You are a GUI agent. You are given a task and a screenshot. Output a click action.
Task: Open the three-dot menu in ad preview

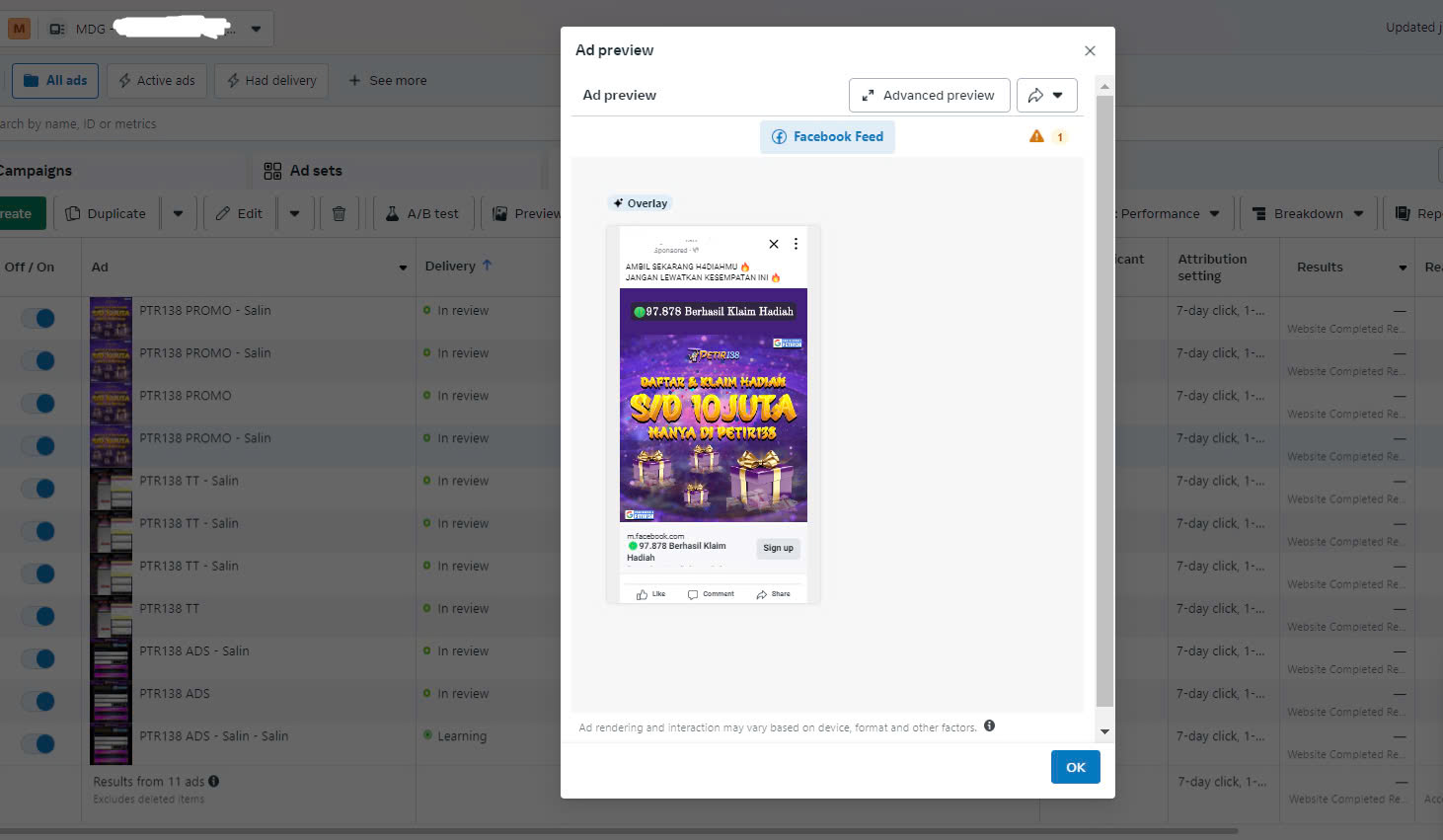796,244
